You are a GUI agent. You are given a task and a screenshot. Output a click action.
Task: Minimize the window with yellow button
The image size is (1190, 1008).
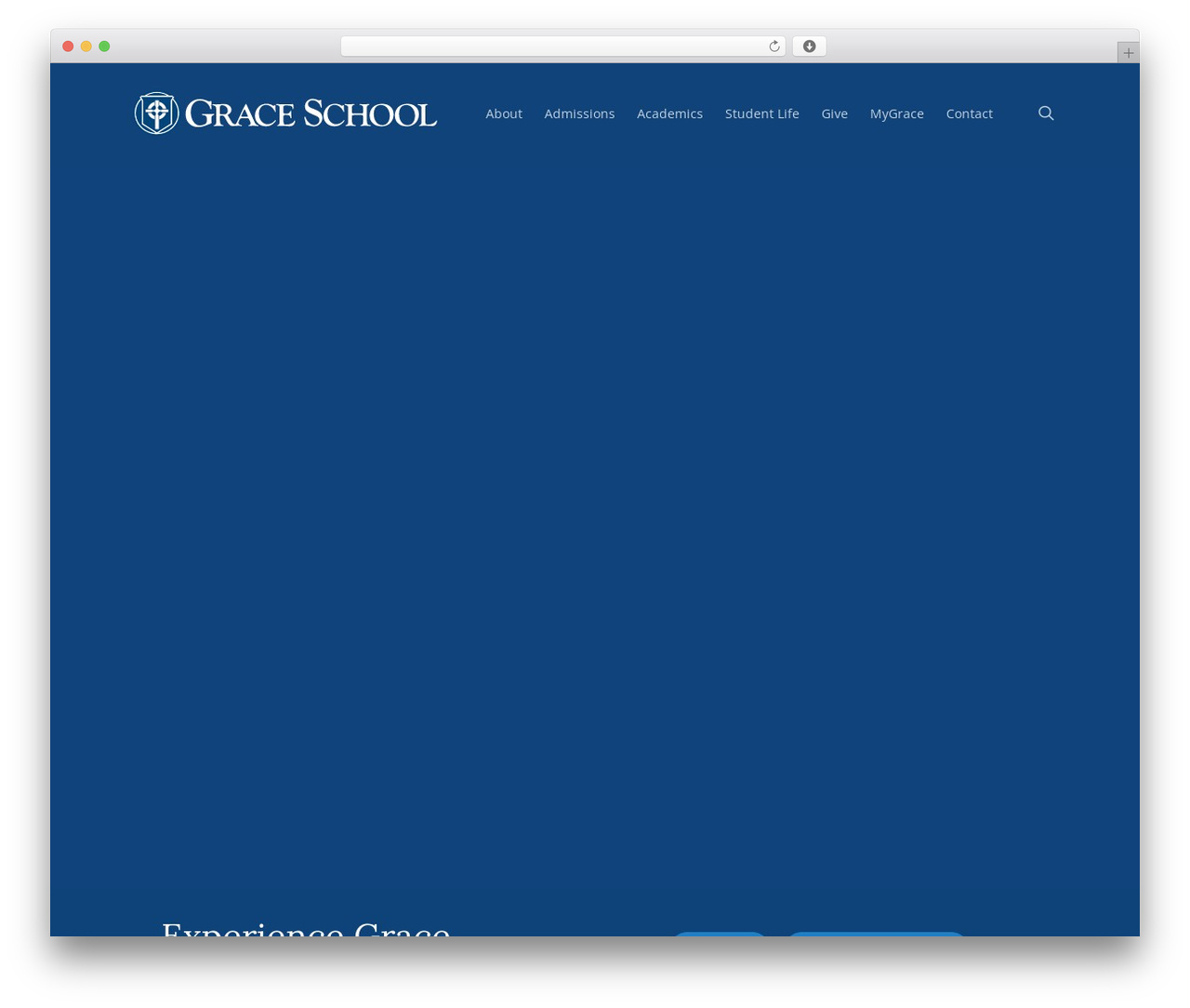point(86,46)
